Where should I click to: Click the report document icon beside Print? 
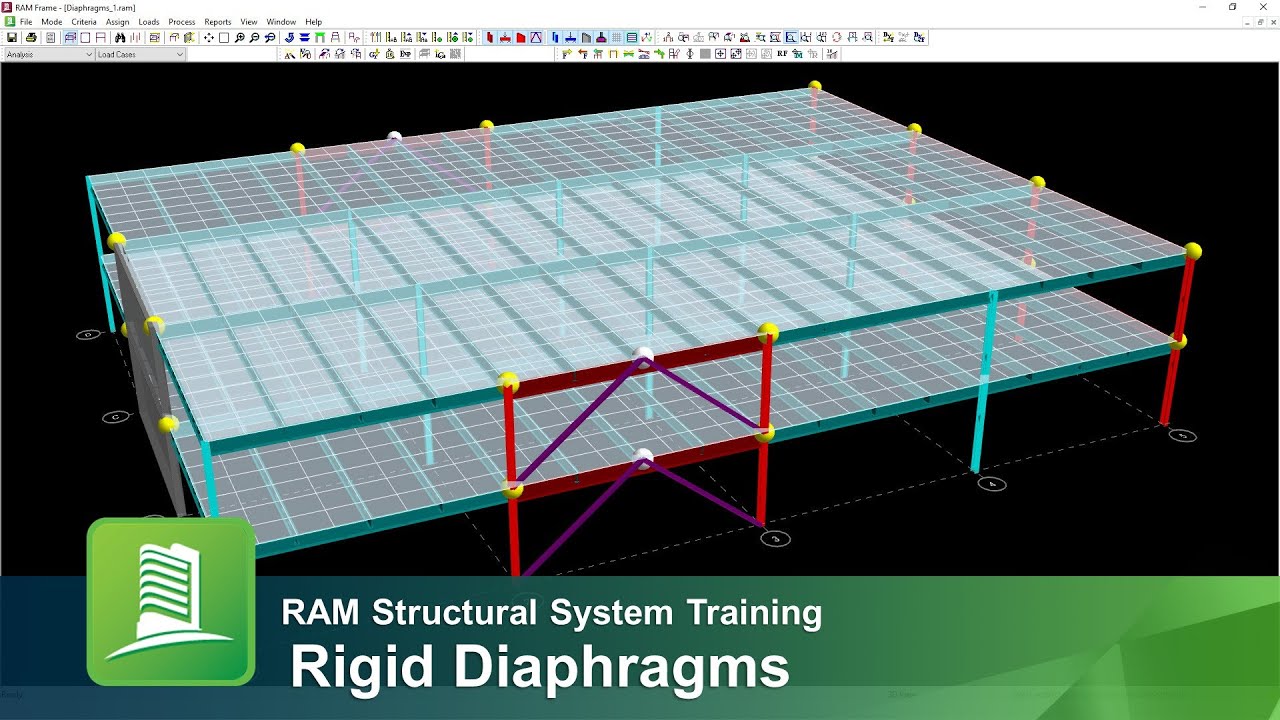50,38
